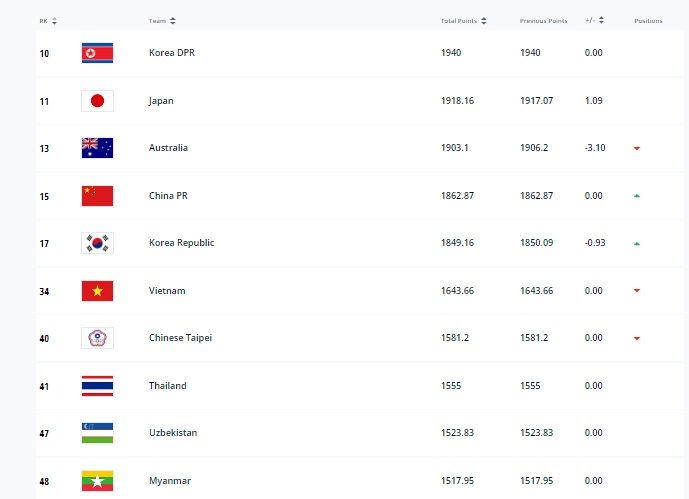The height and width of the screenshot is (499, 689).
Task: Sort by Team using sort arrows
Action: click(173, 21)
